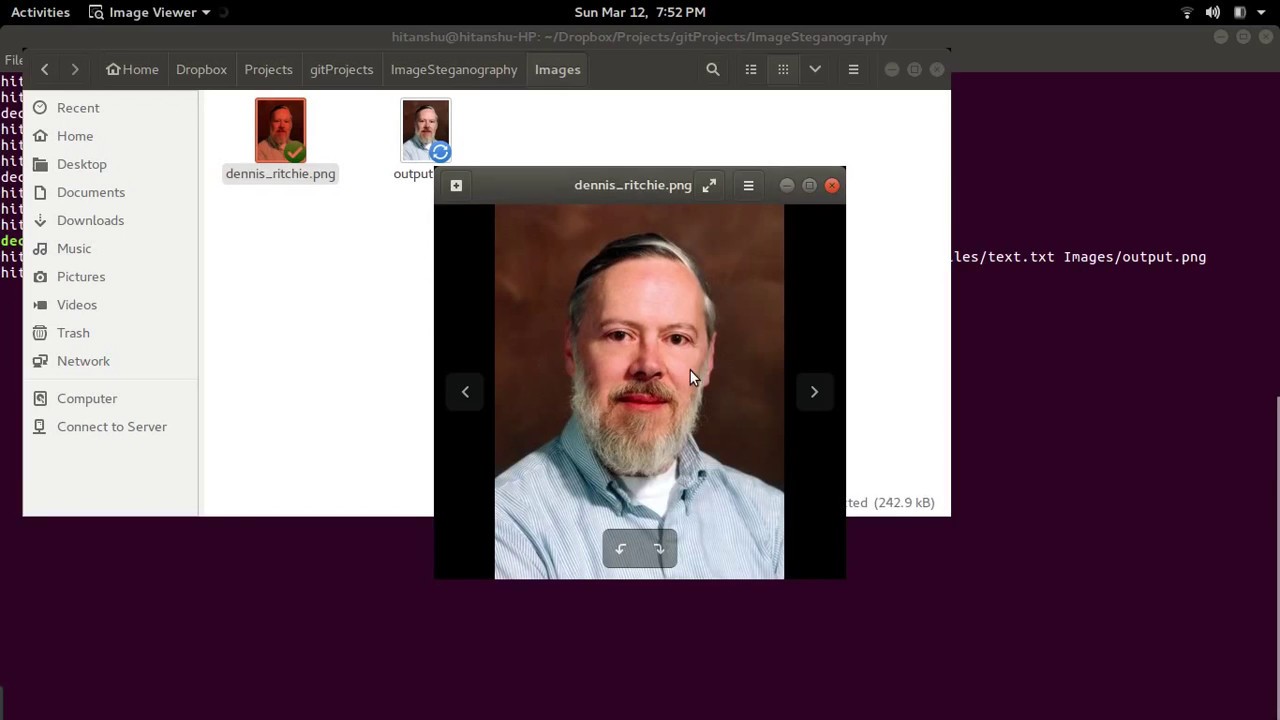Navigate to gitProjects in the path bar
The width and height of the screenshot is (1280, 720).
click(x=341, y=69)
